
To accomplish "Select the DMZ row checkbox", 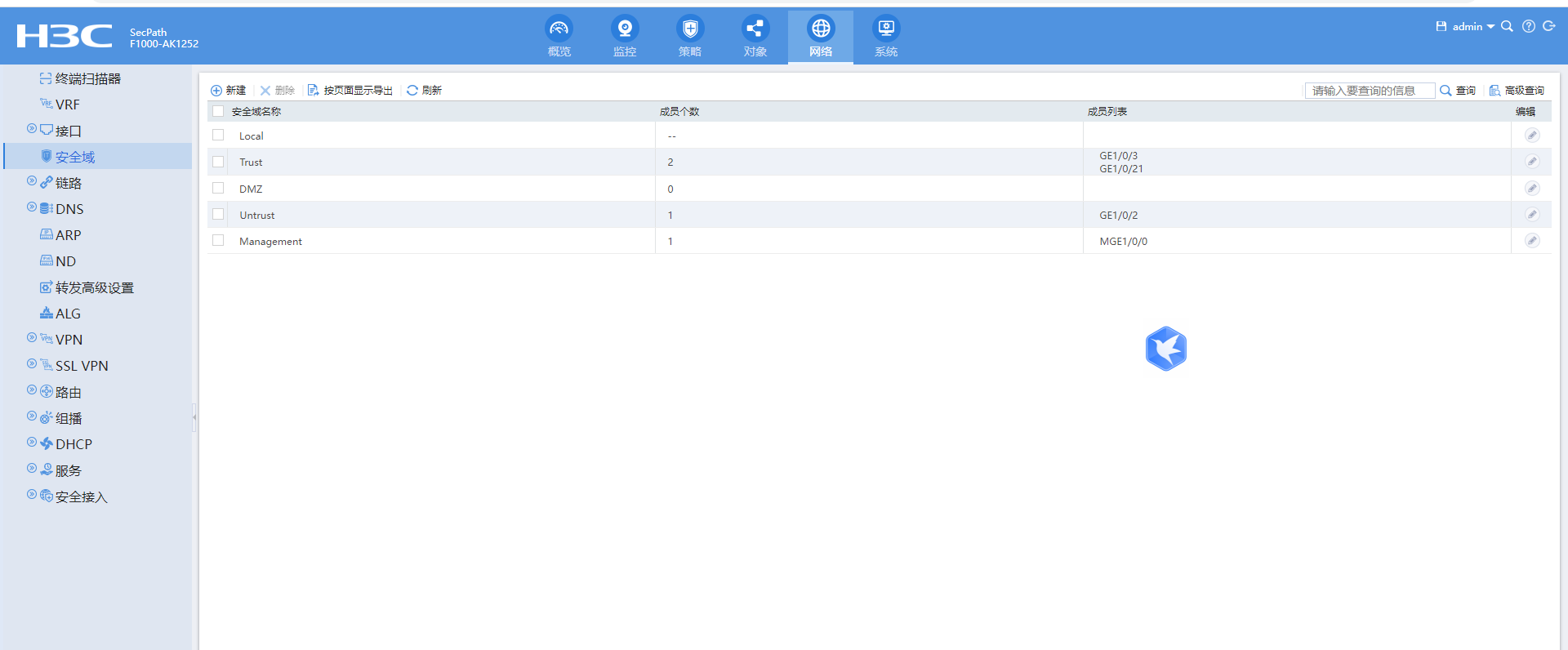I will [218, 188].
